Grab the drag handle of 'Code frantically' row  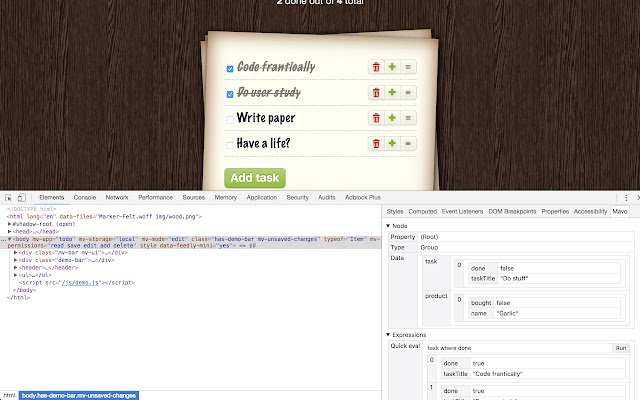point(408,67)
